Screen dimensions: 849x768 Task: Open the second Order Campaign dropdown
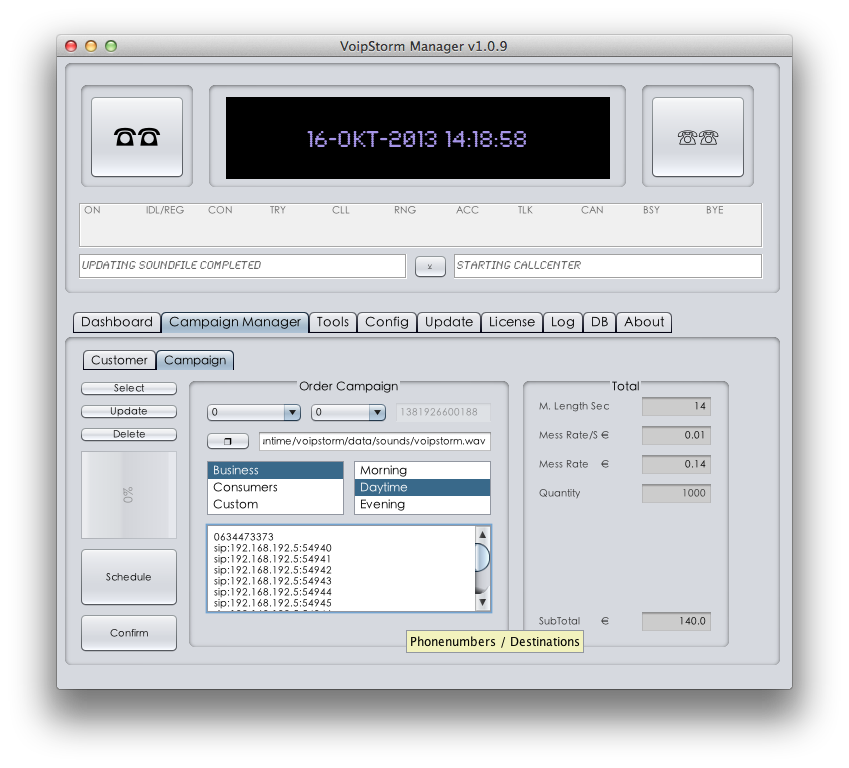348,412
